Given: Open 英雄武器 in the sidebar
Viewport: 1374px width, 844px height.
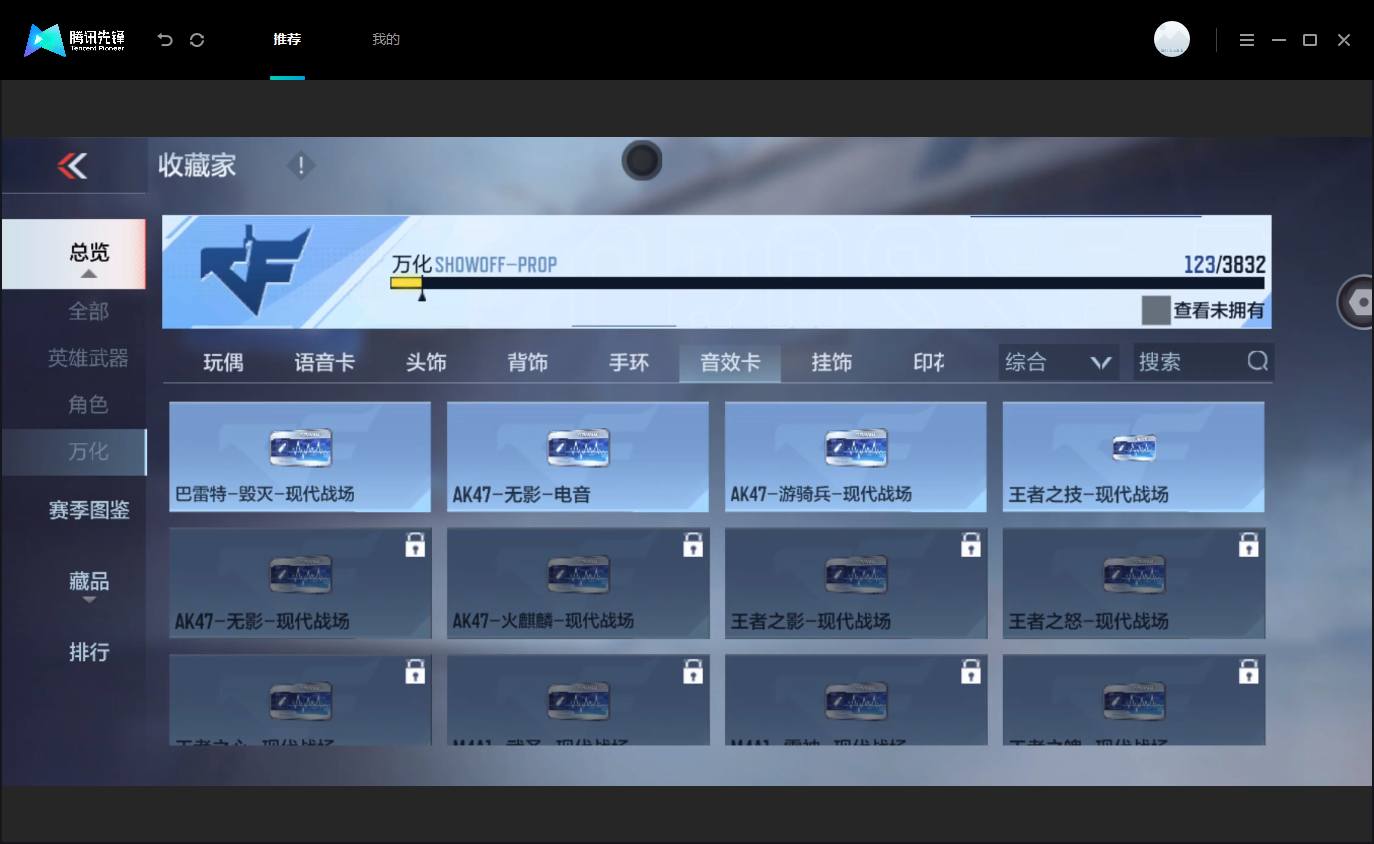Looking at the screenshot, I should [x=88, y=358].
